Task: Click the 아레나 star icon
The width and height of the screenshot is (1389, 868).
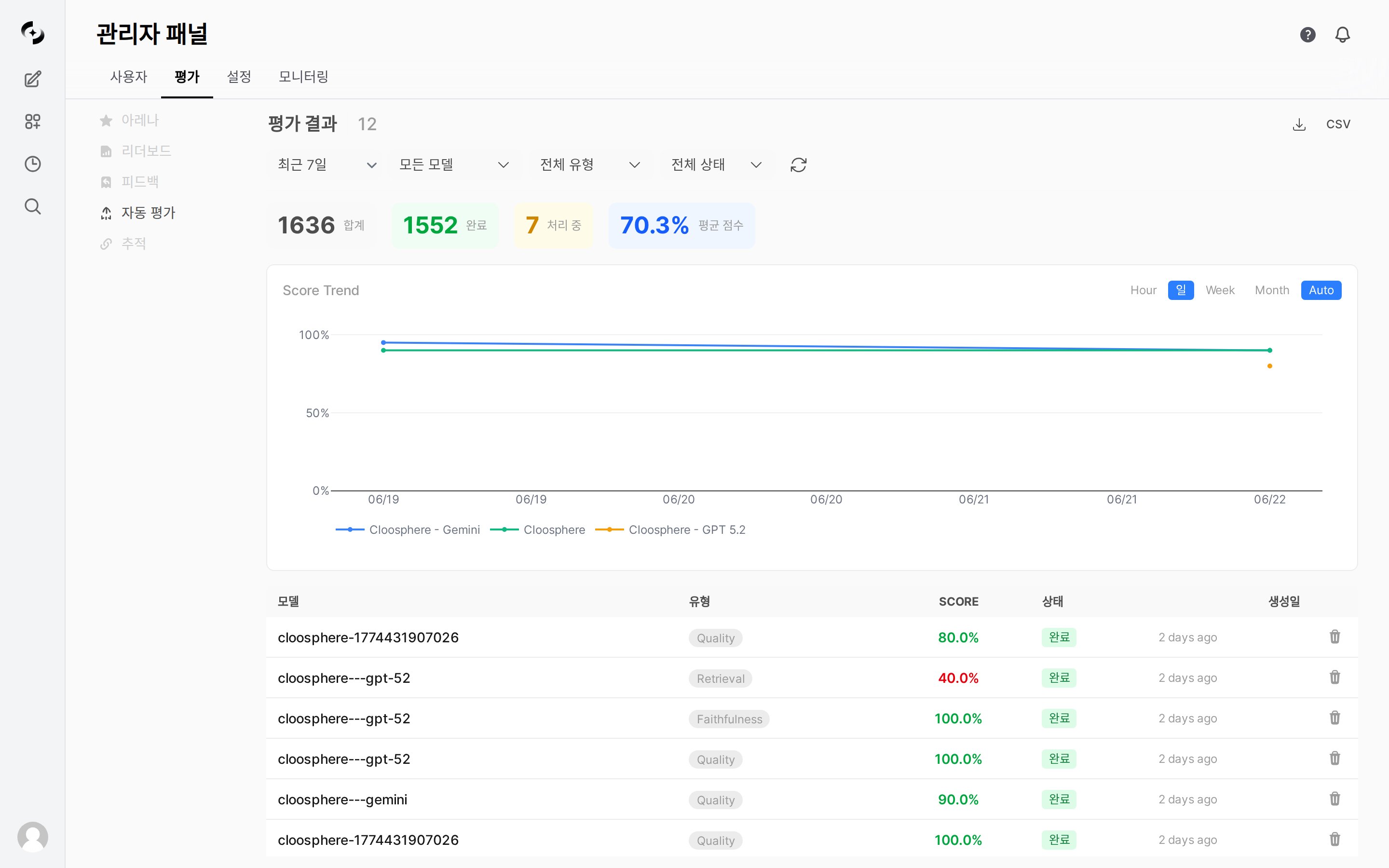Action: click(106, 121)
